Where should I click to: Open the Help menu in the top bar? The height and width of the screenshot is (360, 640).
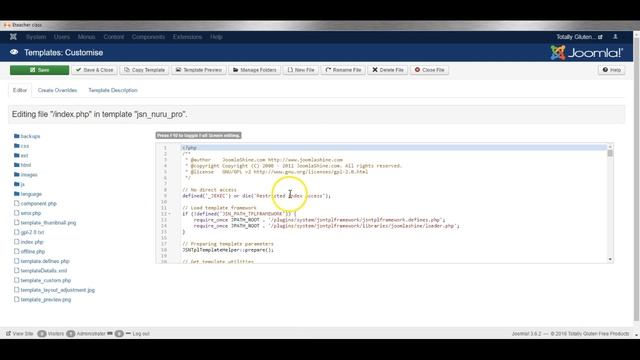click(x=216, y=37)
